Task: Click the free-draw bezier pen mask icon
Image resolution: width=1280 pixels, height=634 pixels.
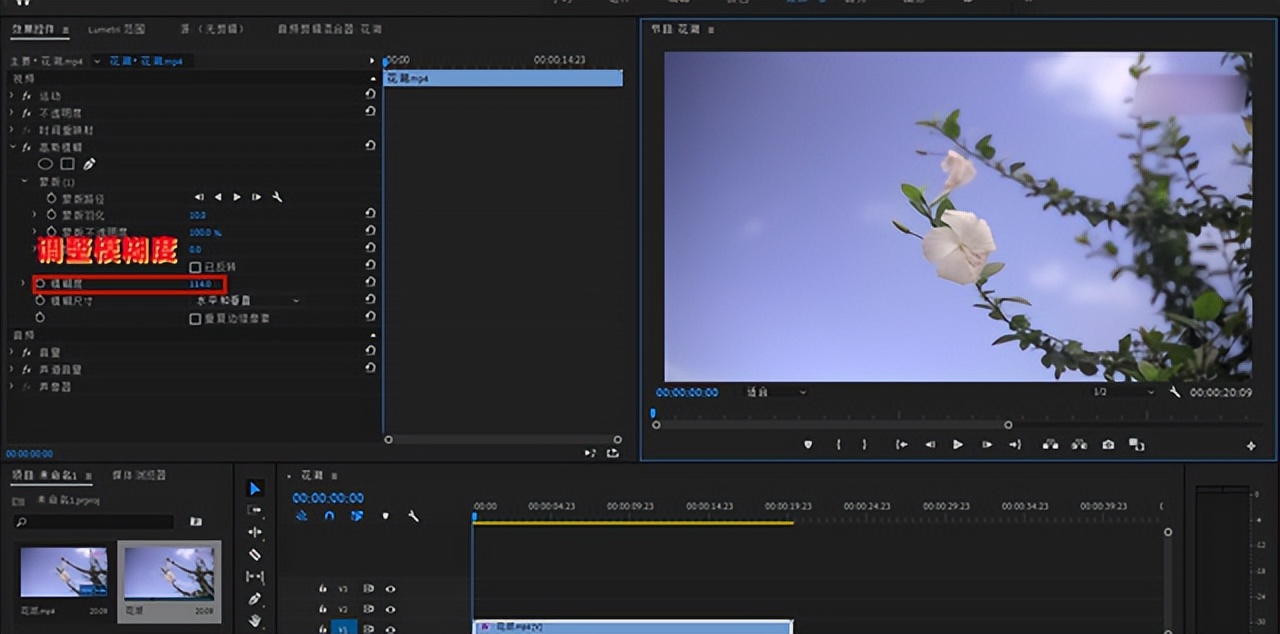Action: click(x=89, y=164)
